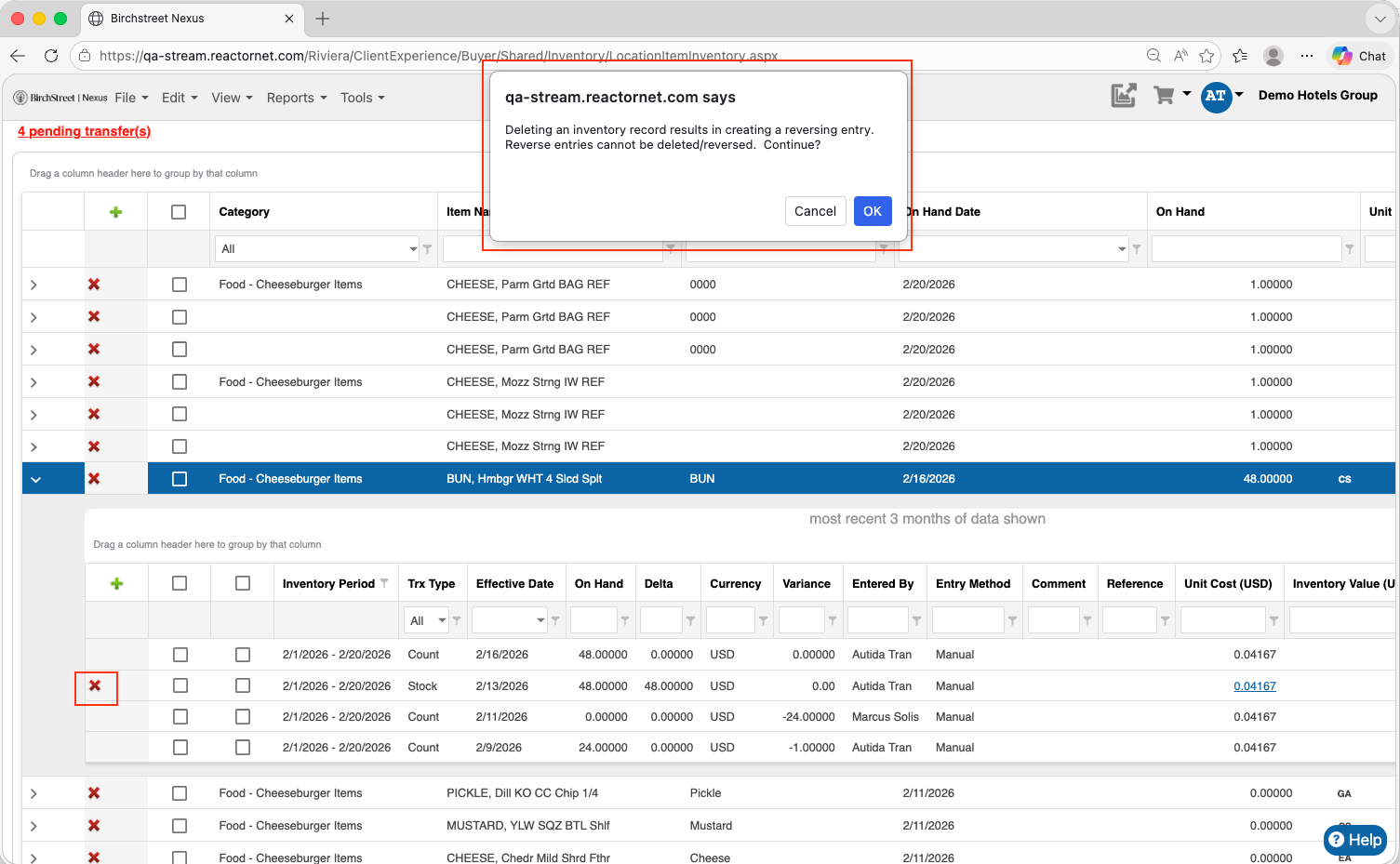
Task: Expand the MUSTARD, YLW SQZ BTL Shlf row
Action: point(33,827)
